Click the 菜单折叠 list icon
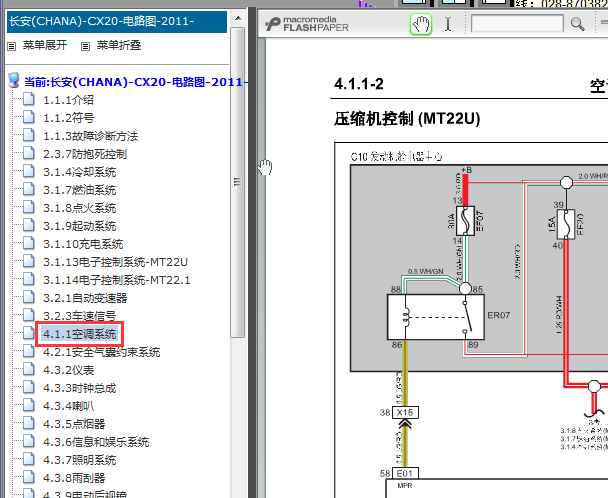 point(85,47)
